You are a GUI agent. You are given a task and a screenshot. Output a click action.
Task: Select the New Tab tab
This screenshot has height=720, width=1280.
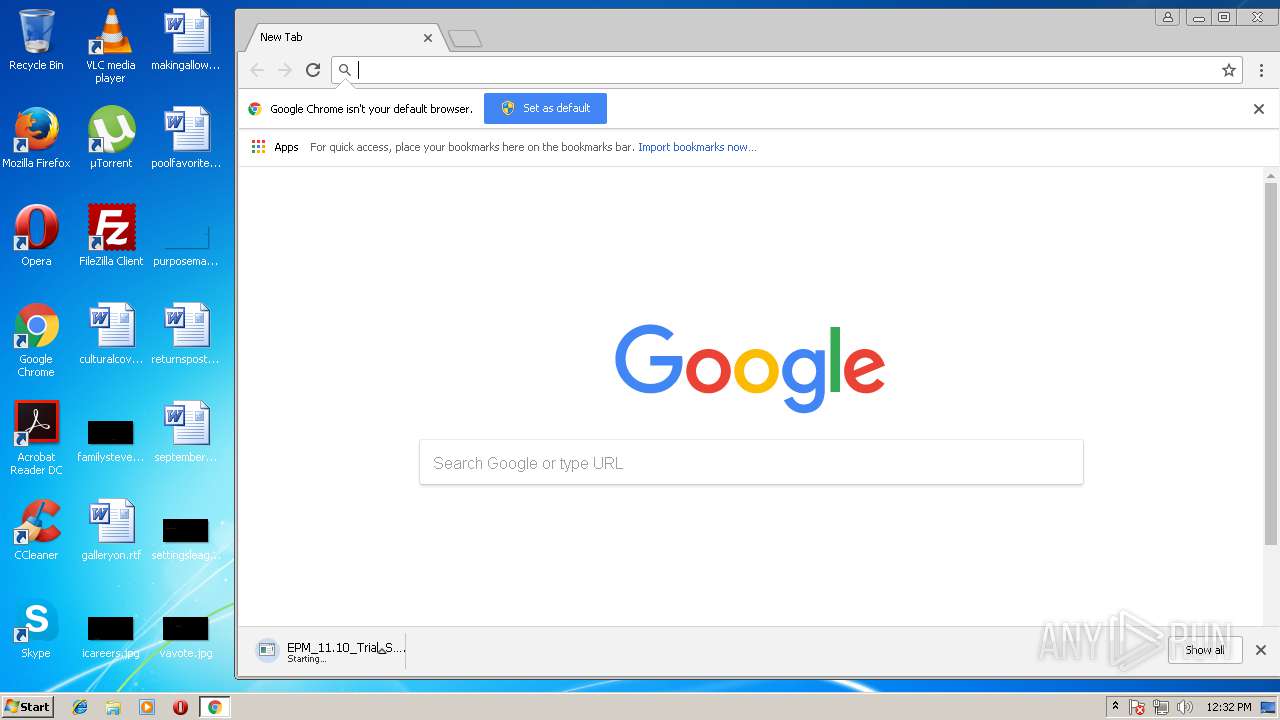click(340, 37)
